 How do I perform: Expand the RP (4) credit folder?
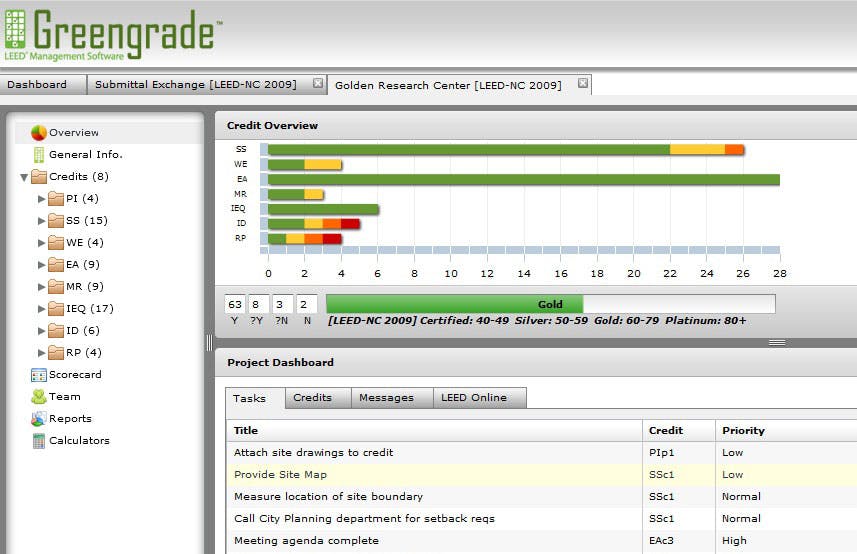[42, 353]
